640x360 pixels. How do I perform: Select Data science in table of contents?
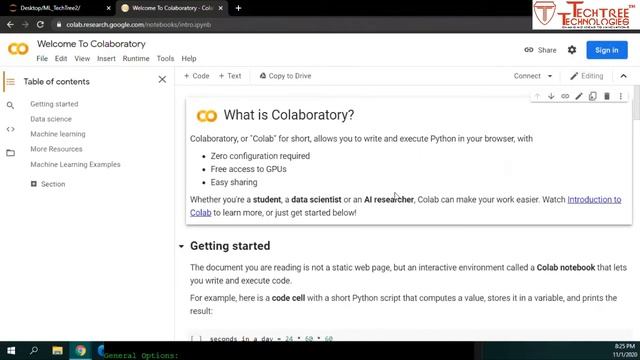51,119
